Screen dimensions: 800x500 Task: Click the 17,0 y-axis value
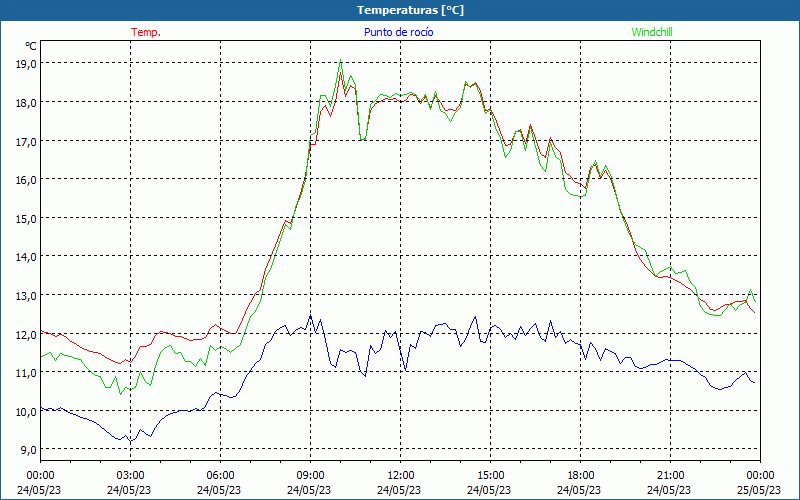point(26,141)
